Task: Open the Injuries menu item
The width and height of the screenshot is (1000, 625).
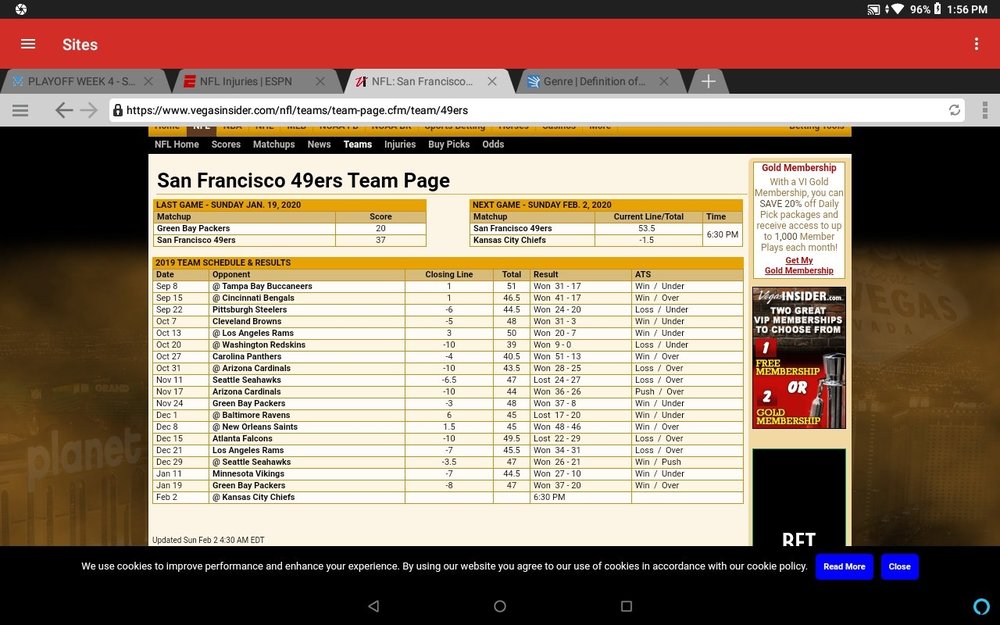Action: click(400, 144)
